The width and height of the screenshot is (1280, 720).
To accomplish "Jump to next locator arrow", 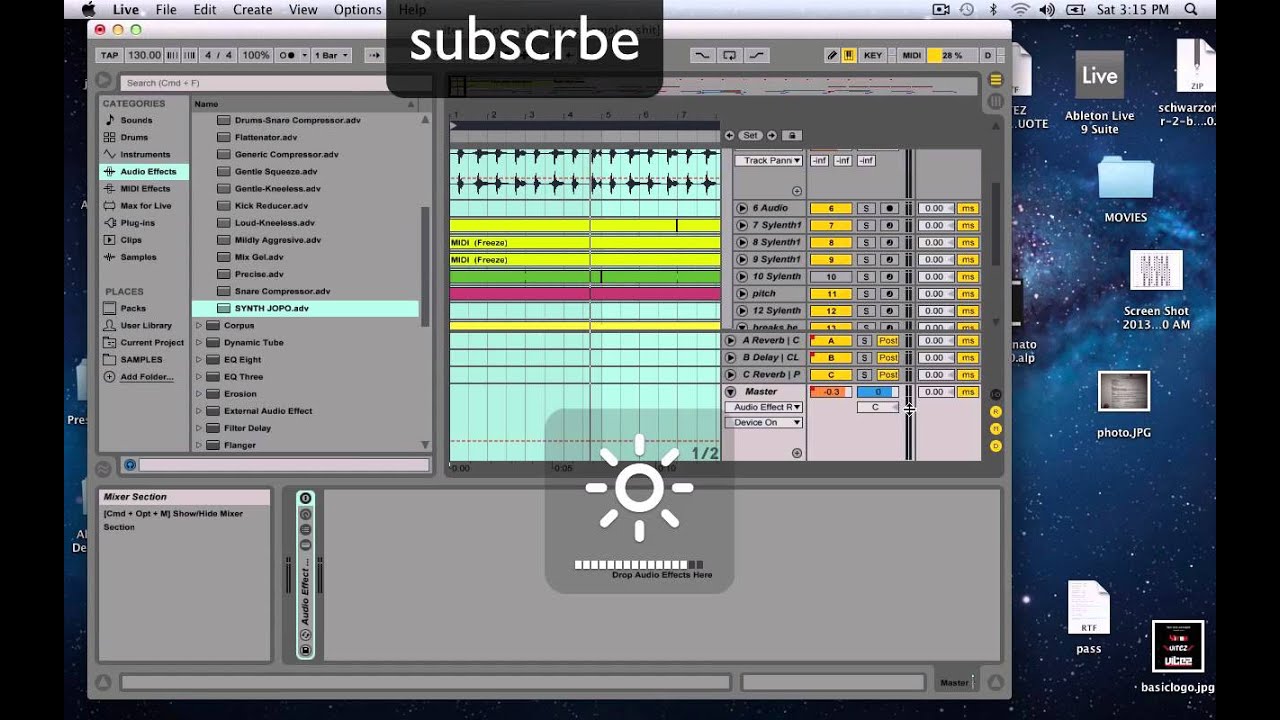I will pyautogui.click(x=772, y=135).
